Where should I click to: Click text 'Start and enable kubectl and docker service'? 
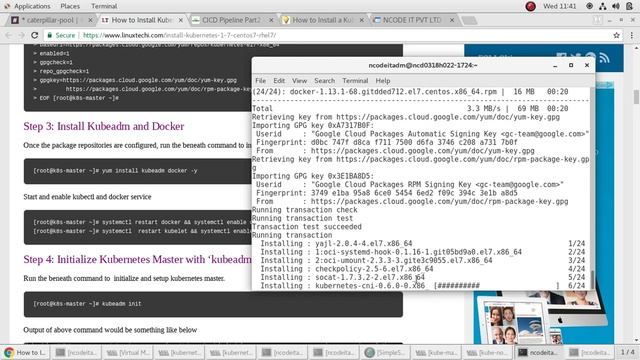pyautogui.click(x=87, y=197)
